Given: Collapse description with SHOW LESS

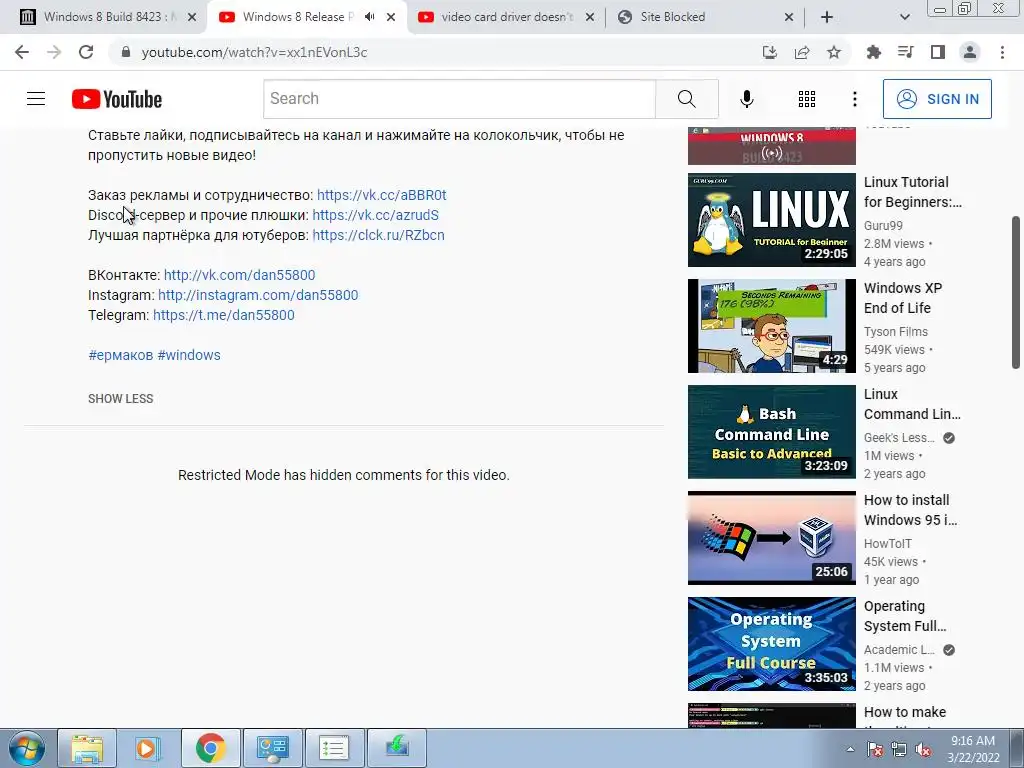Looking at the screenshot, I should click(121, 399).
